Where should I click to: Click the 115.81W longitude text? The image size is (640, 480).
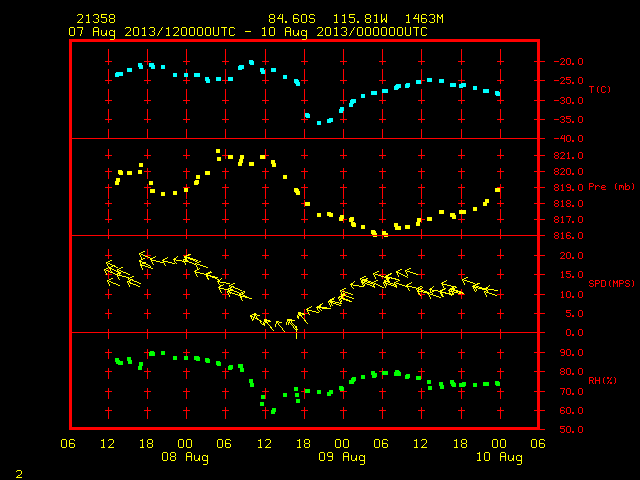(360, 19)
